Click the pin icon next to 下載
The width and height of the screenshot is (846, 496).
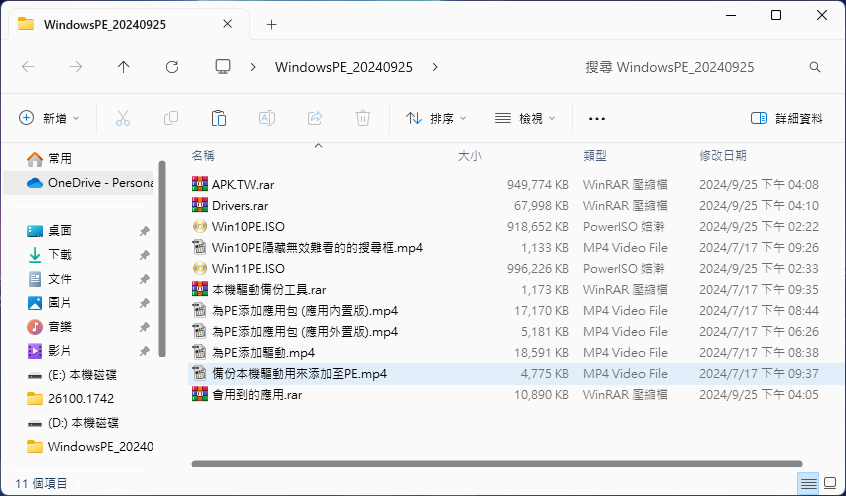(x=144, y=255)
